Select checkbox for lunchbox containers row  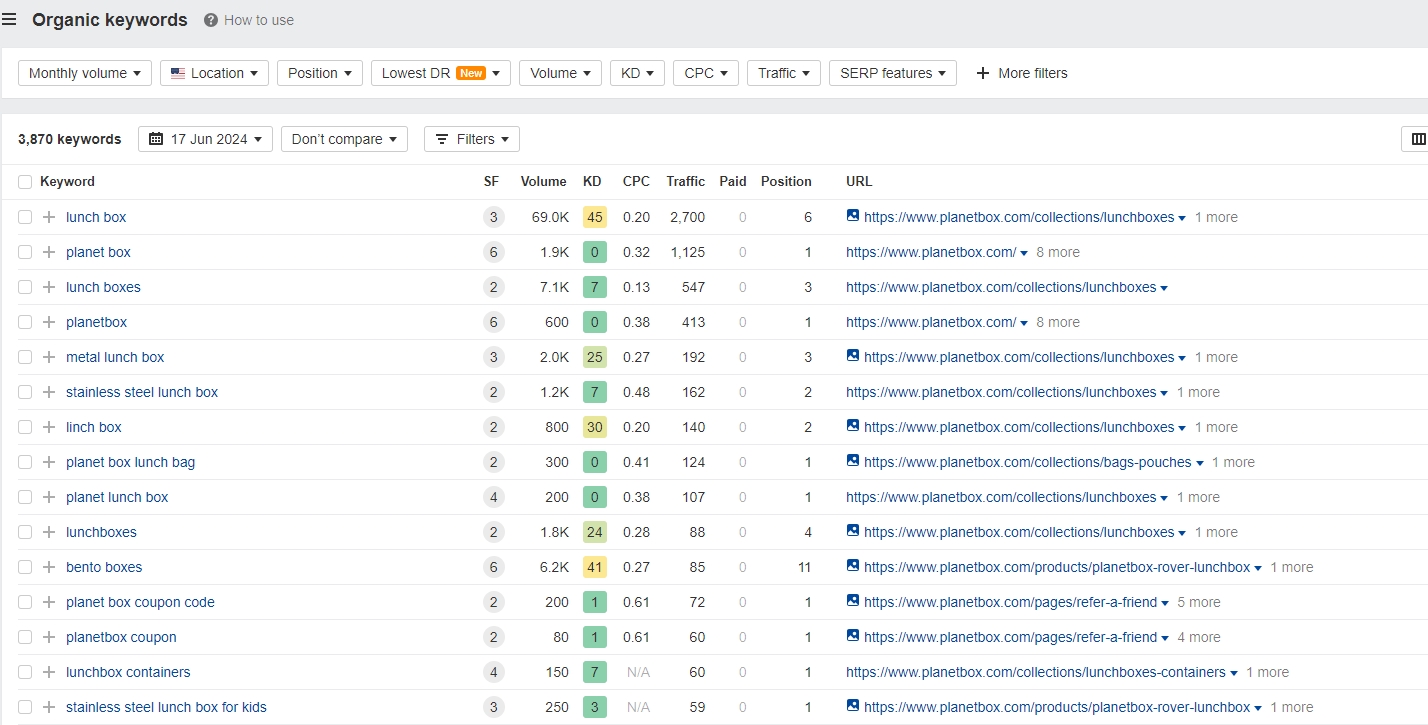coord(25,672)
